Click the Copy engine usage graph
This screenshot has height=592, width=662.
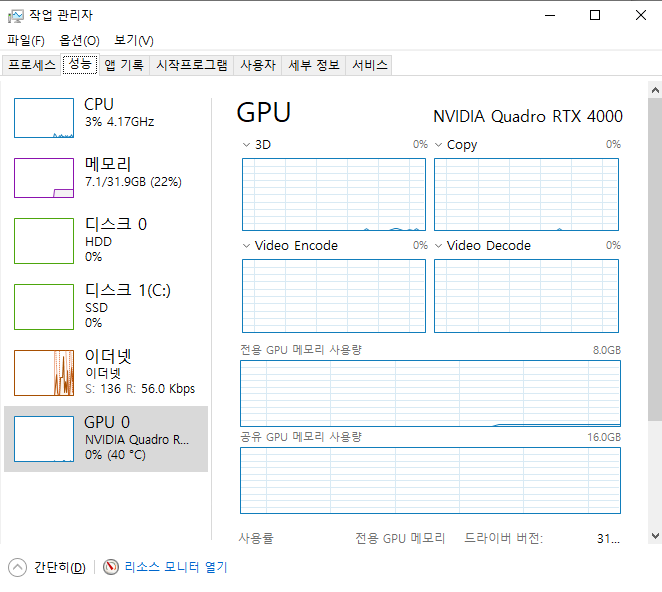pyautogui.click(x=526, y=195)
